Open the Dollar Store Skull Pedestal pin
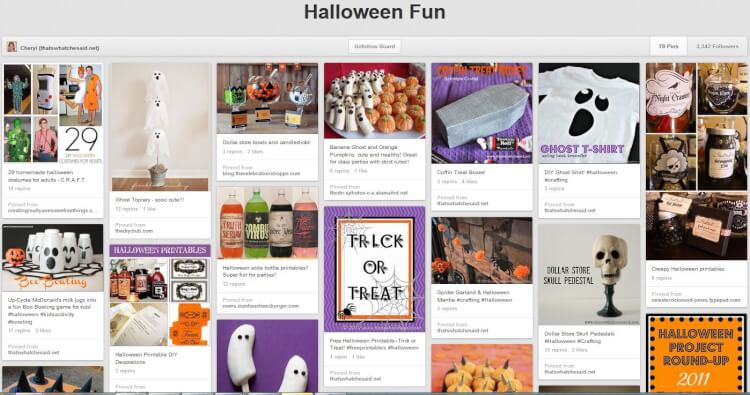The image size is (750, 395). (589, 274)
